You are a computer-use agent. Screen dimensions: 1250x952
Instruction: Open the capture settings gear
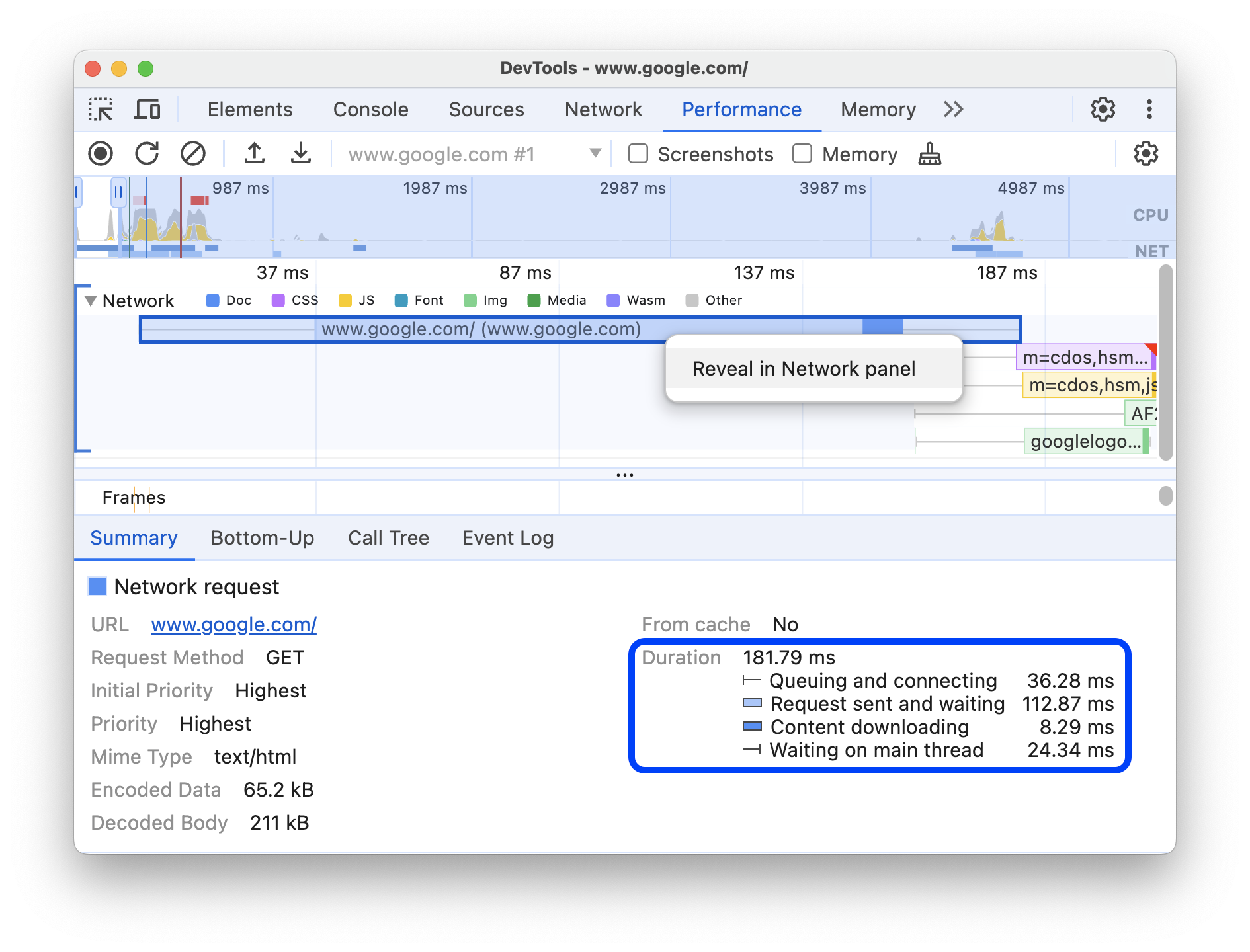click(x=1146, y=153)
